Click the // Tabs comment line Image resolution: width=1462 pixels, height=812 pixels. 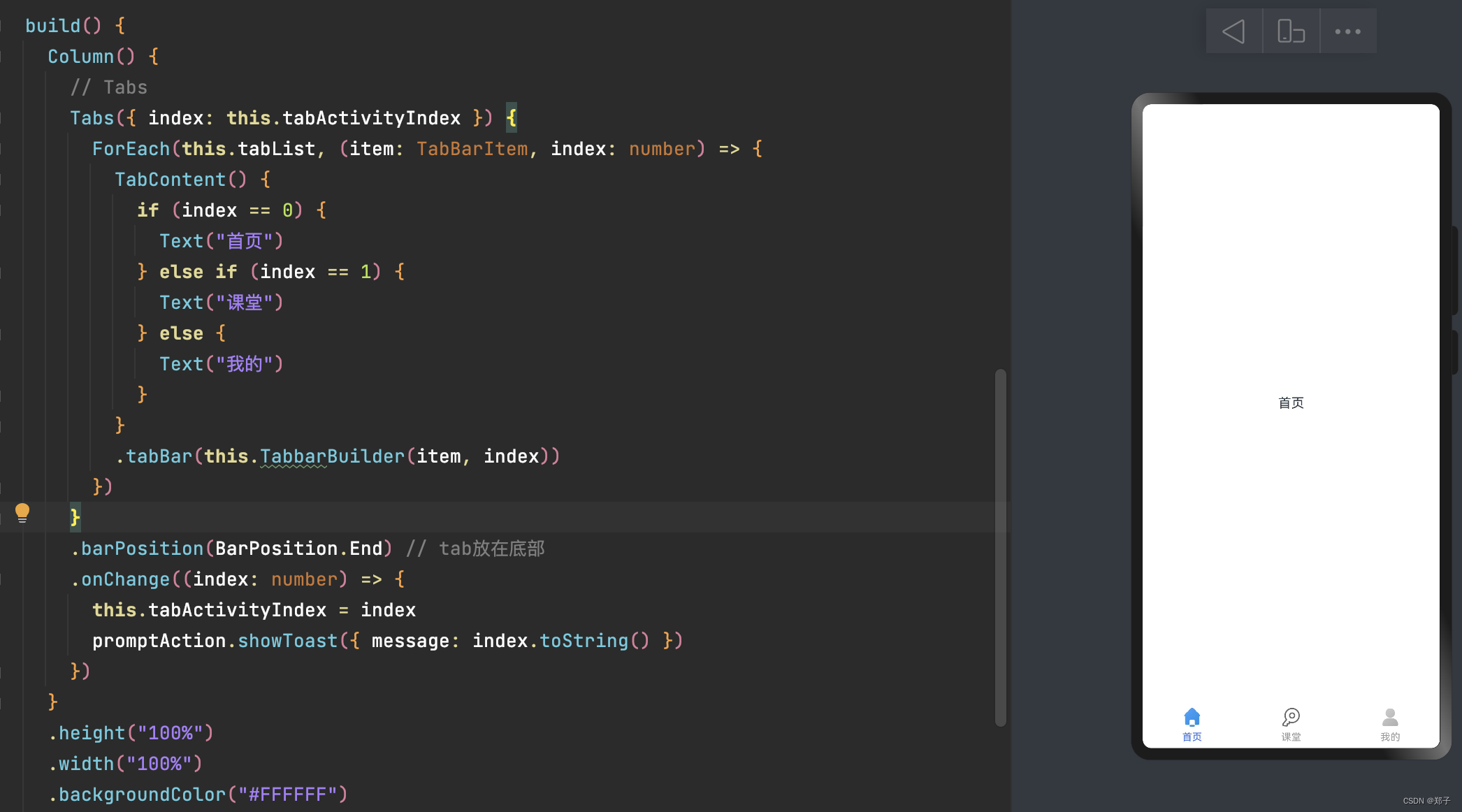pyautogui.click(x=108, y=87)
